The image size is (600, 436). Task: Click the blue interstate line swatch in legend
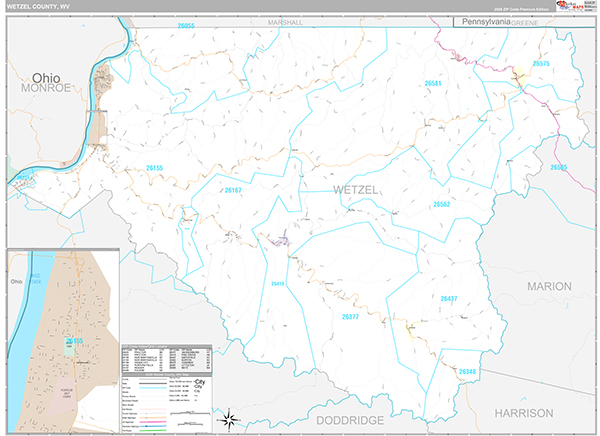[153, 426]
